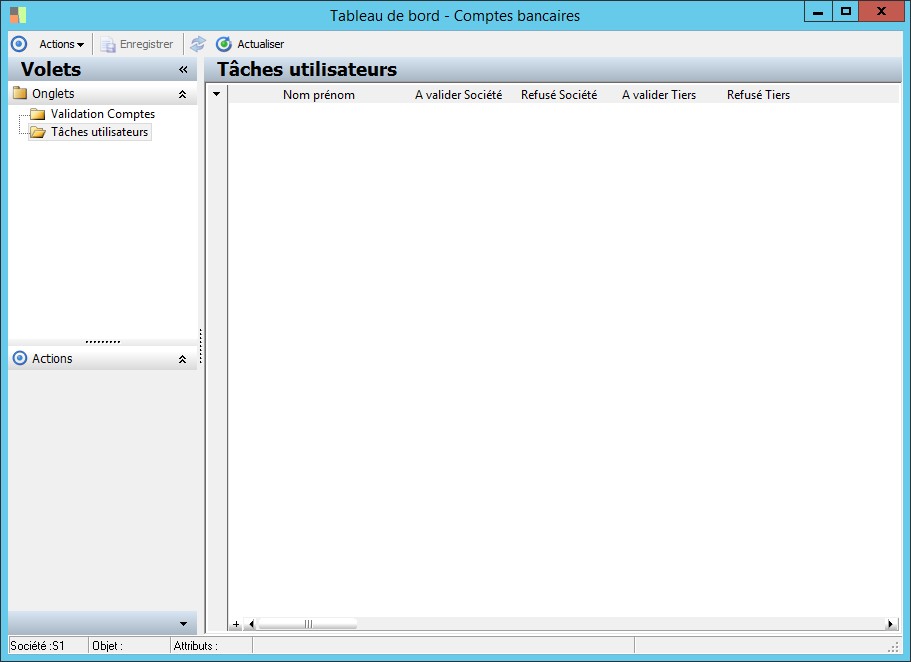Select Tâches utilisateurs tree item
The height and width of the screenshot is (662, 911).
[99, 132]
